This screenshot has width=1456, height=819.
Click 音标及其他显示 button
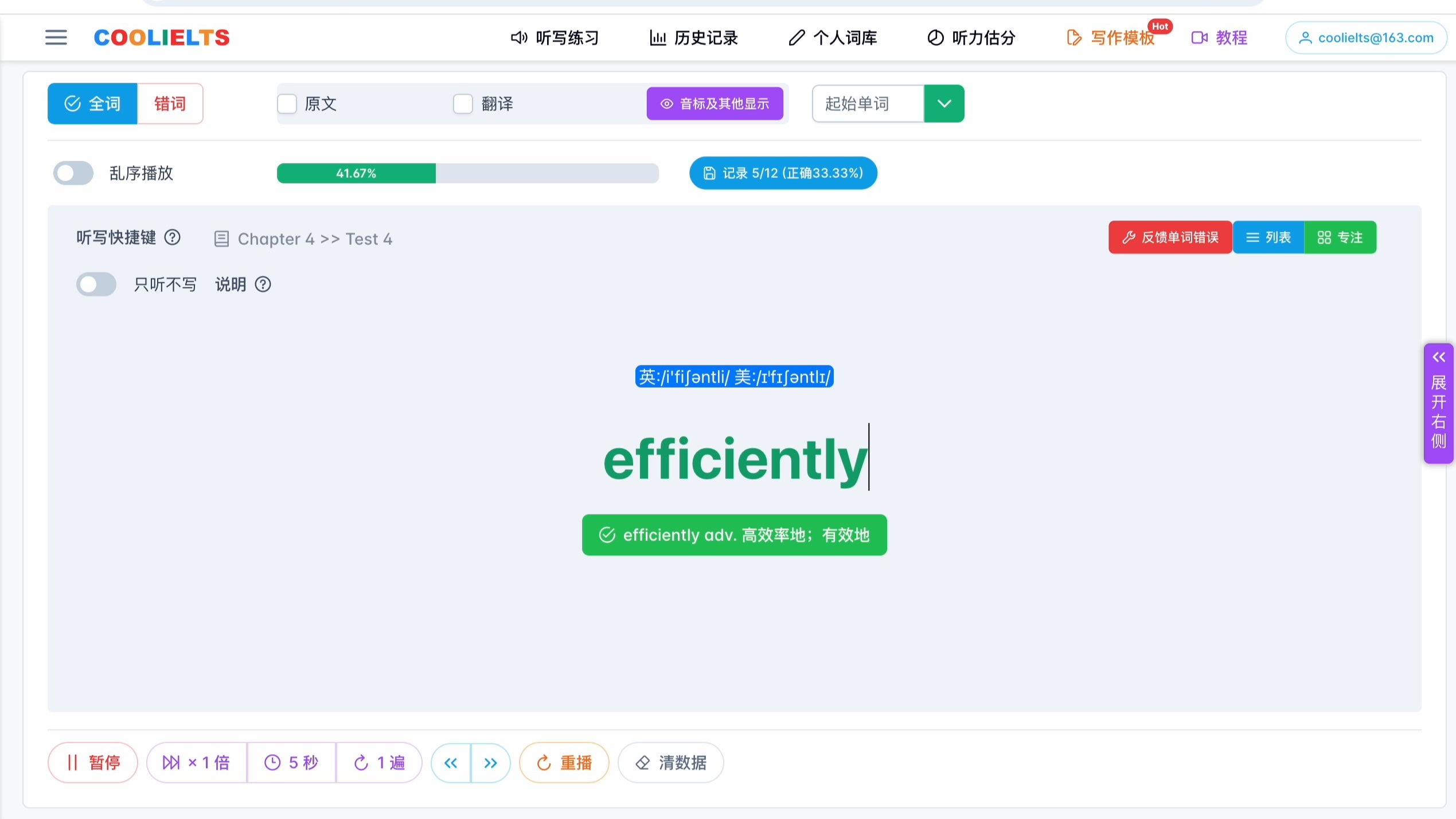coord(715,104)
